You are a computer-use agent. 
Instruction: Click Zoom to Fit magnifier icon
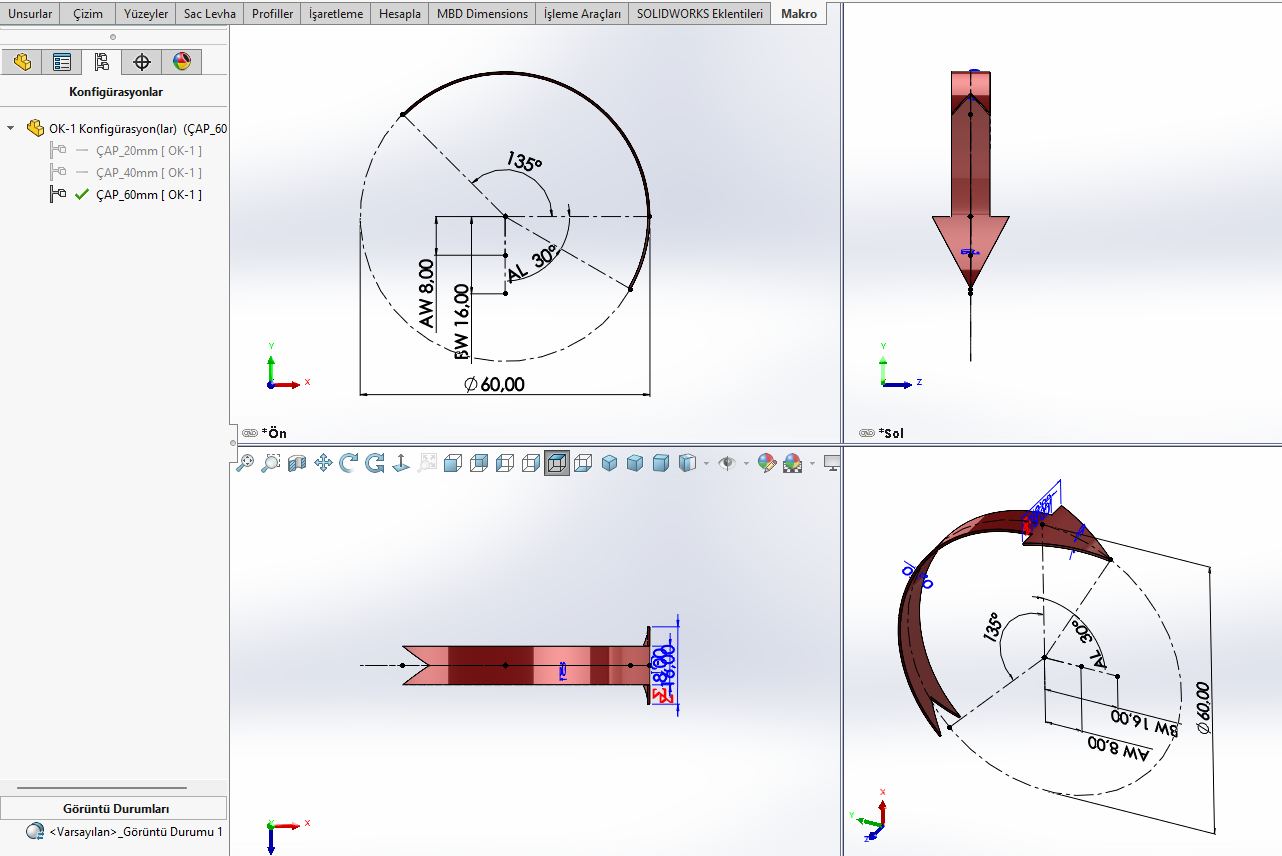click(x=245, y=463)
